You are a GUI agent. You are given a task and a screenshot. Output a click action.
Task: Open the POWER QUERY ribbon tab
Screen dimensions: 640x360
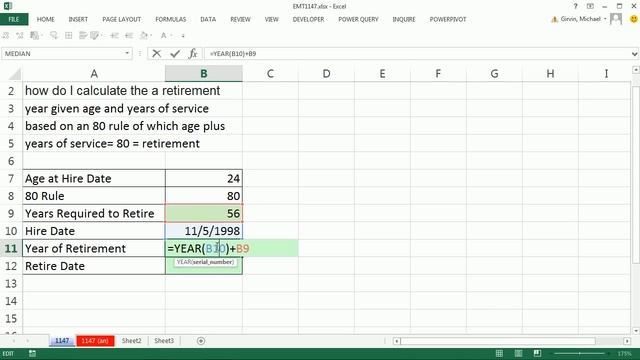coord(358,19)
